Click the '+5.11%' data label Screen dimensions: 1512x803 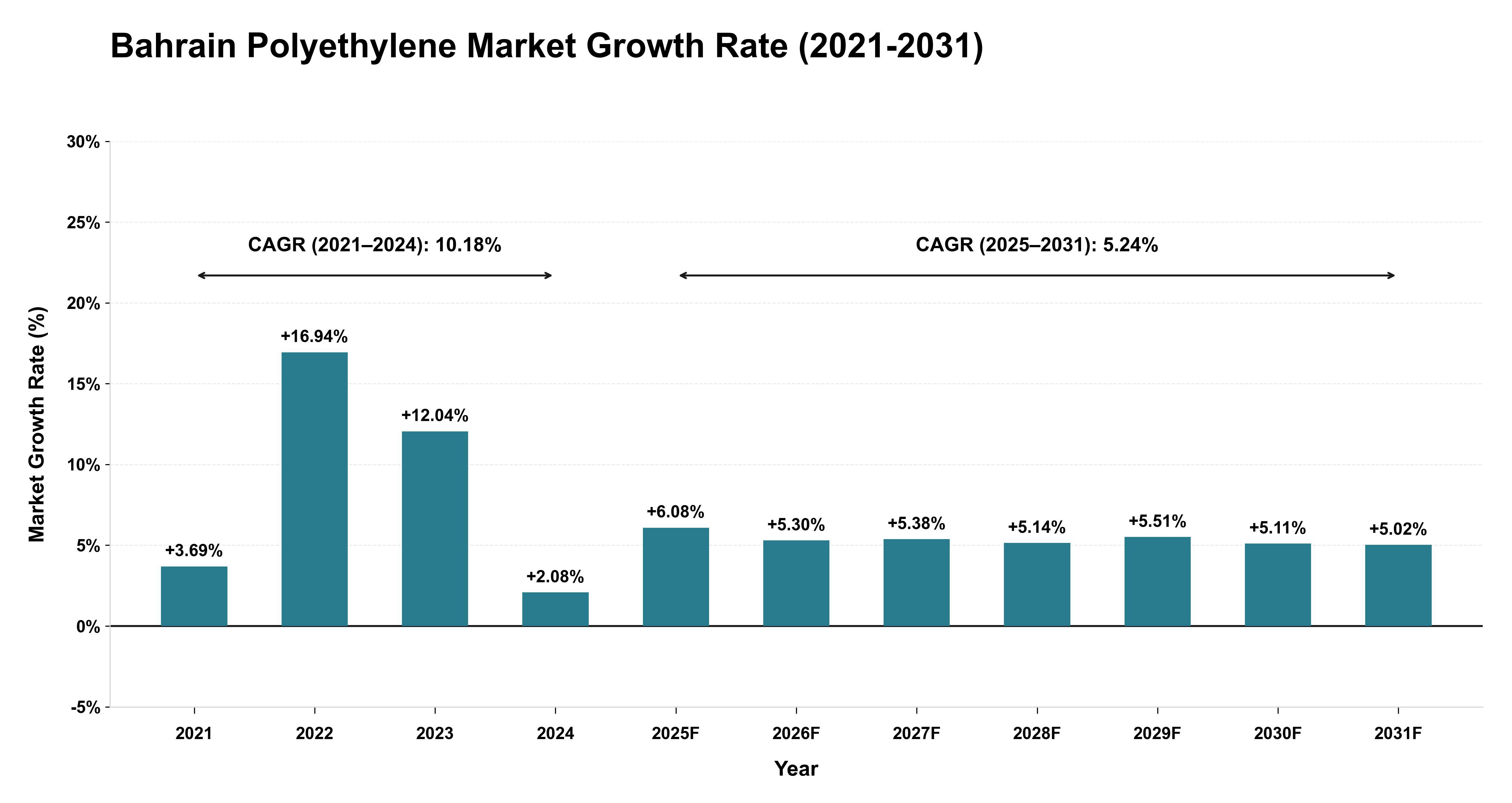tap(1277, 528)
